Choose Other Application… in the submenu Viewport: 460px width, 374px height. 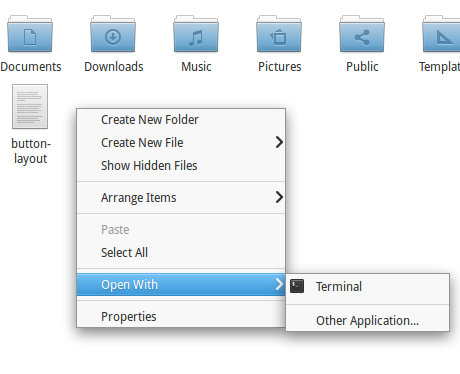[368, 320]
